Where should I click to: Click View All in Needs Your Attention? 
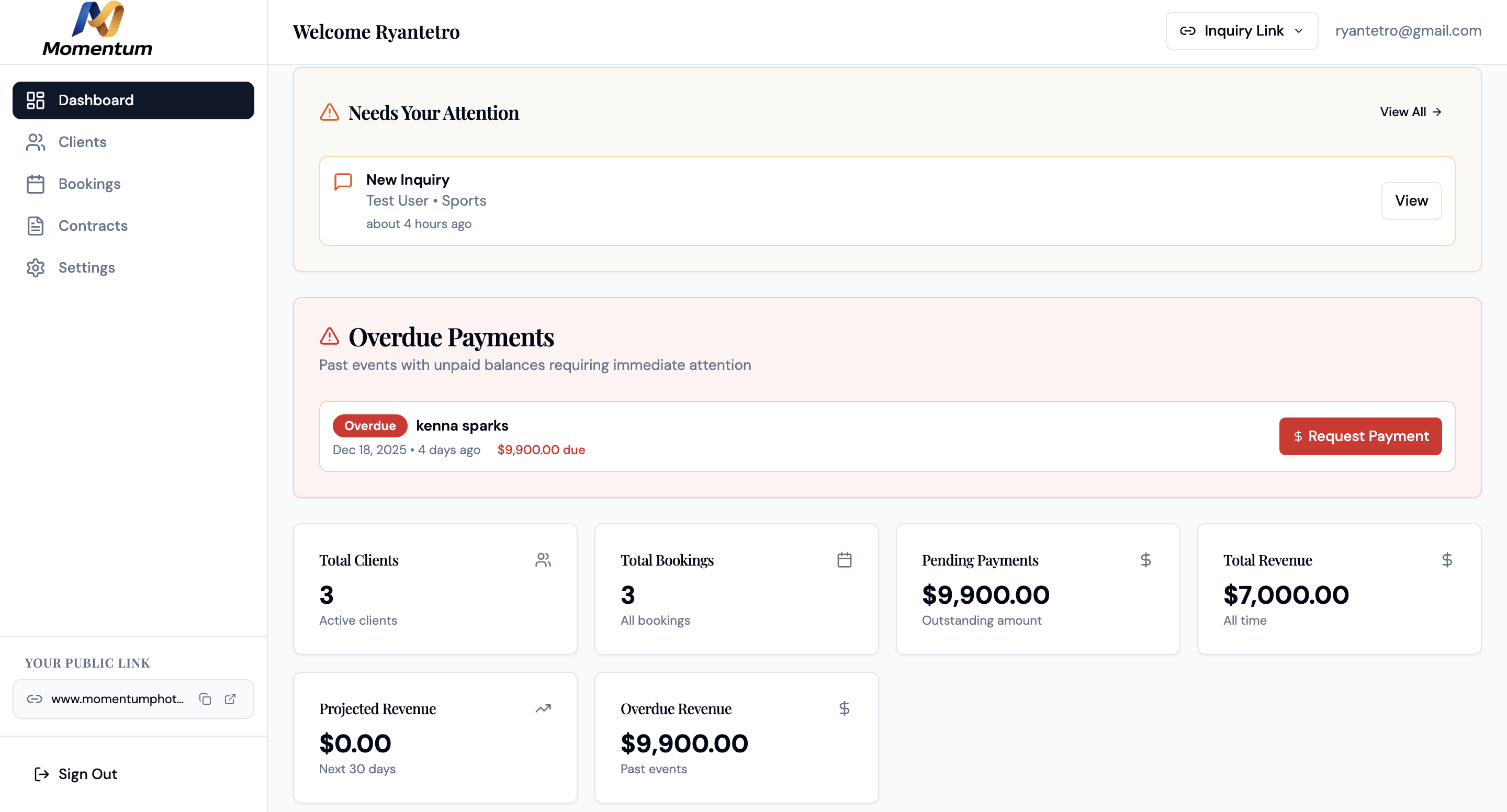(x=1412, y=112)
